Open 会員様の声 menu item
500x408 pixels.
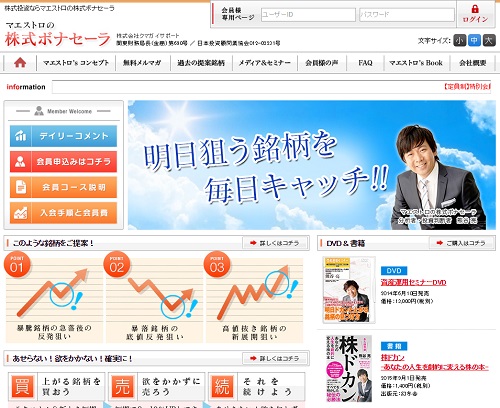coord(322,63)
